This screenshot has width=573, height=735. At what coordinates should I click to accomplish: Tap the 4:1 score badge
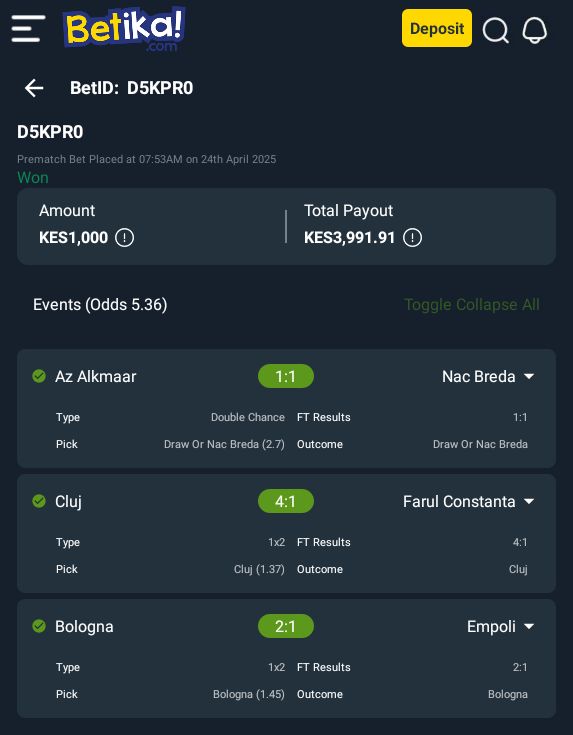click(x=286, y=501)
